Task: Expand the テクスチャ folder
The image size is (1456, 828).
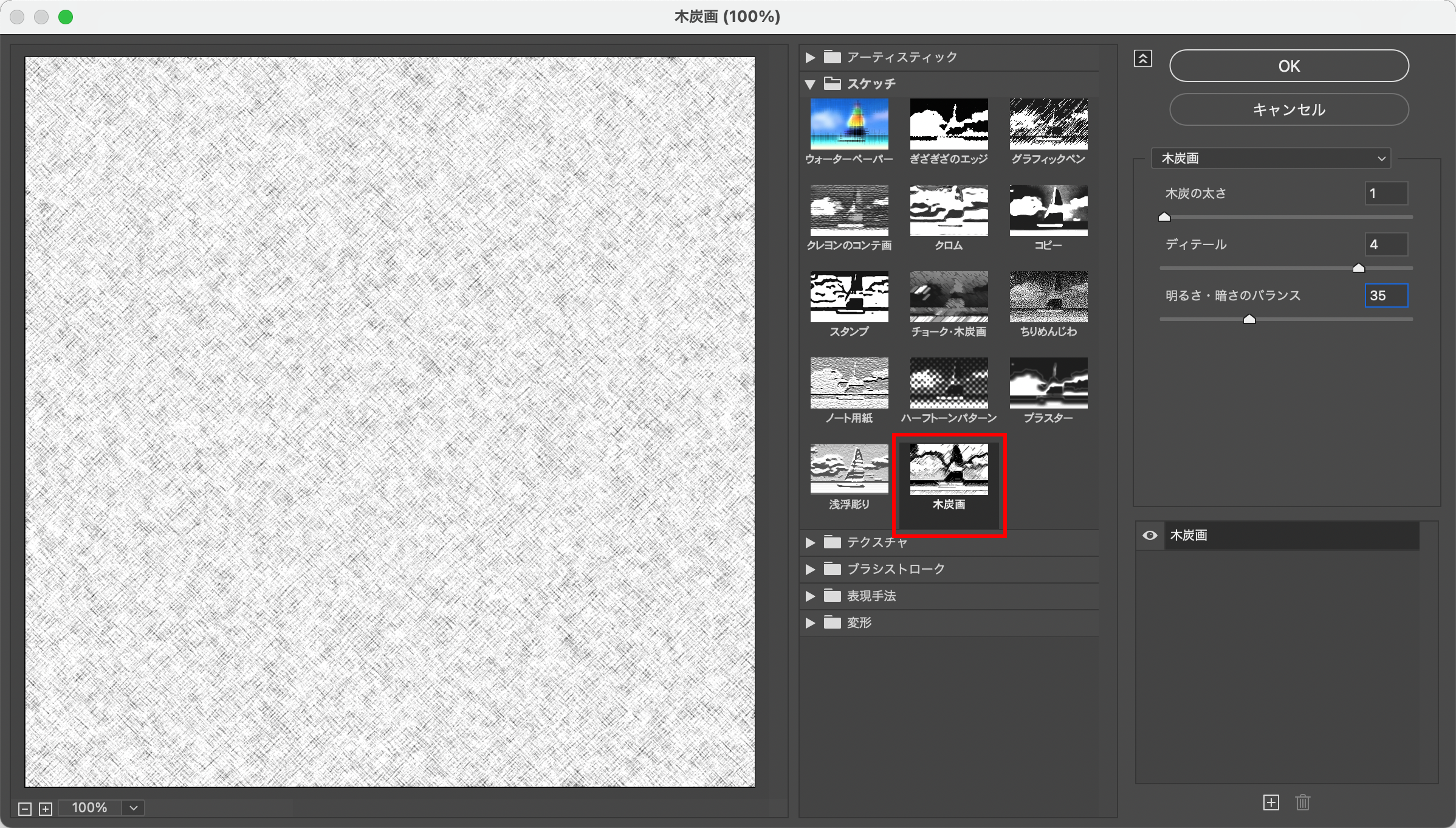Action: coord(810,542)
